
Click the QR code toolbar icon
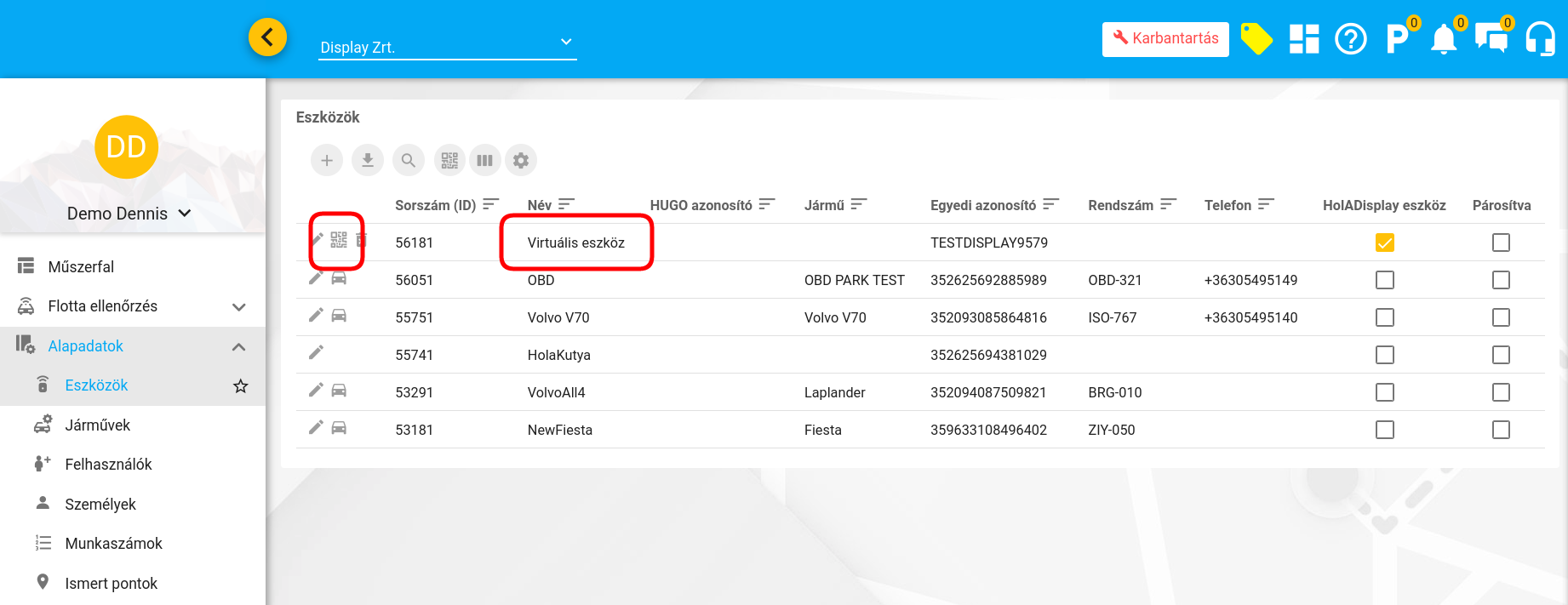tap(449, 160)
